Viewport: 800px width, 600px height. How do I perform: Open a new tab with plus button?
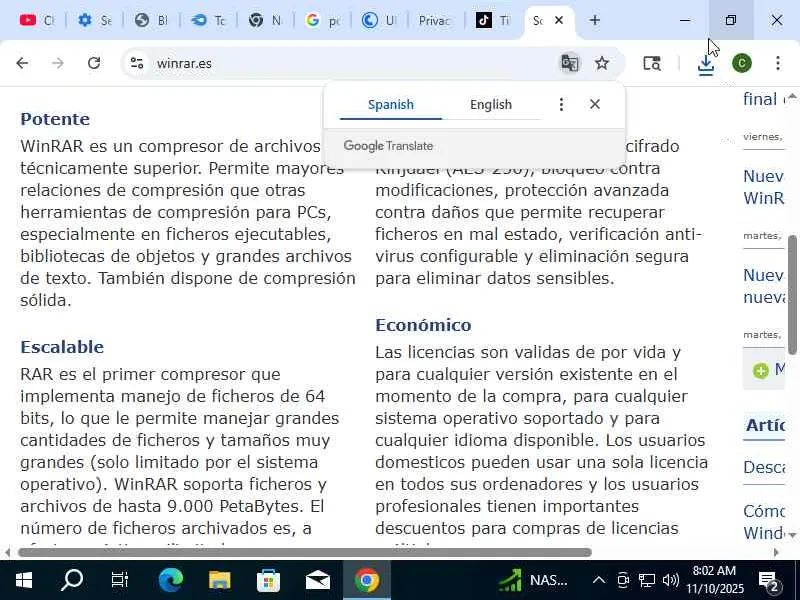click(x=594, y=20)
